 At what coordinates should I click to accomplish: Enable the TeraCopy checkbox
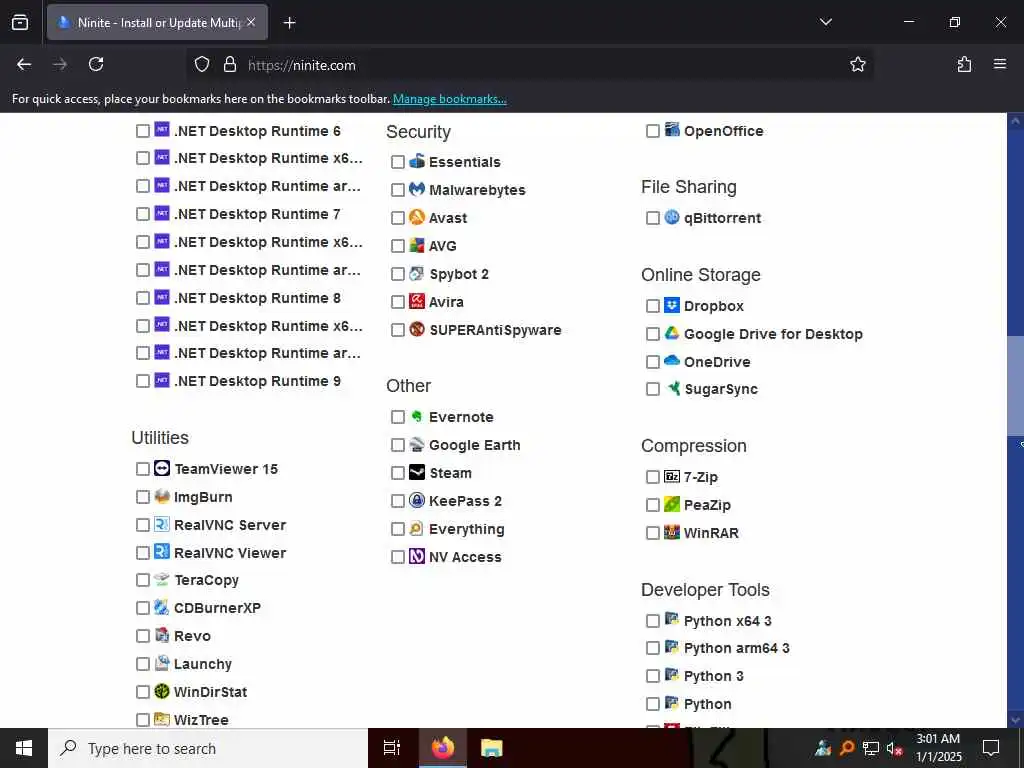[143, 580]
